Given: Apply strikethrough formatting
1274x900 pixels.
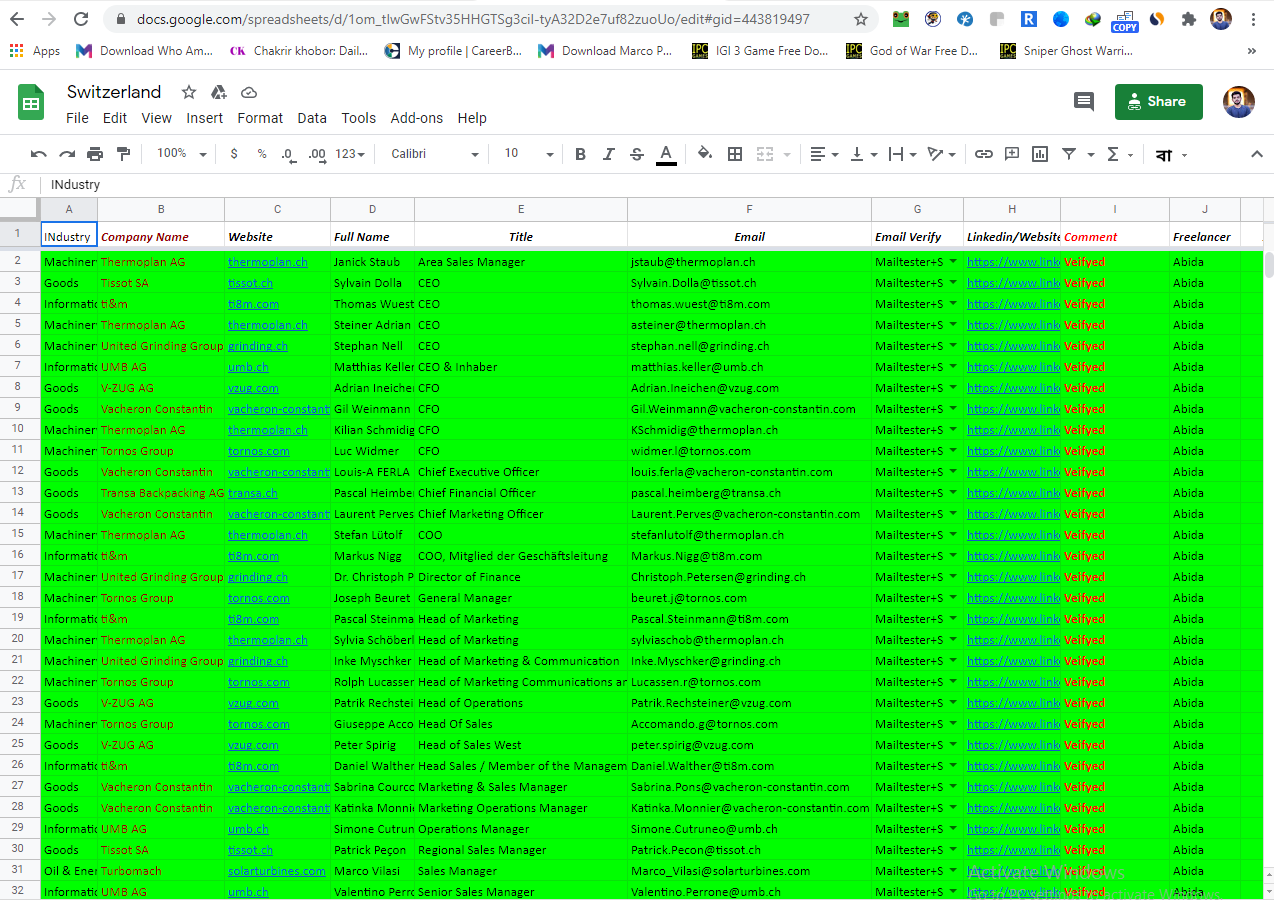Looking at the screenshot, I should pos(637,154).
